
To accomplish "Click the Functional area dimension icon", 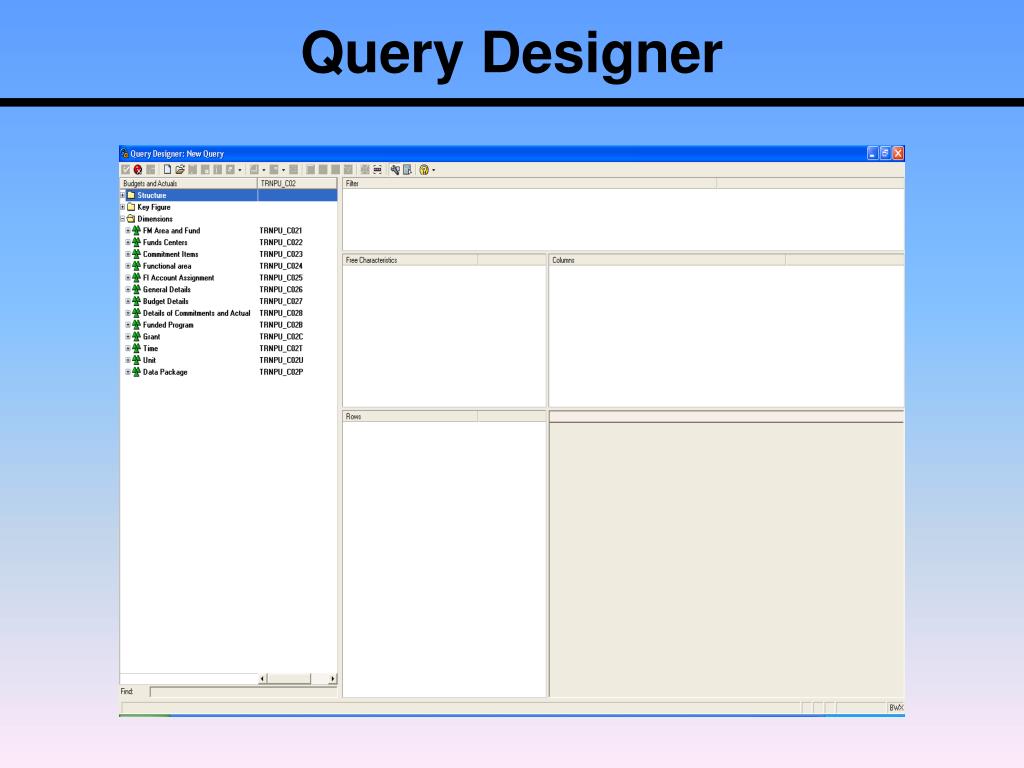I will pos(136,266).
